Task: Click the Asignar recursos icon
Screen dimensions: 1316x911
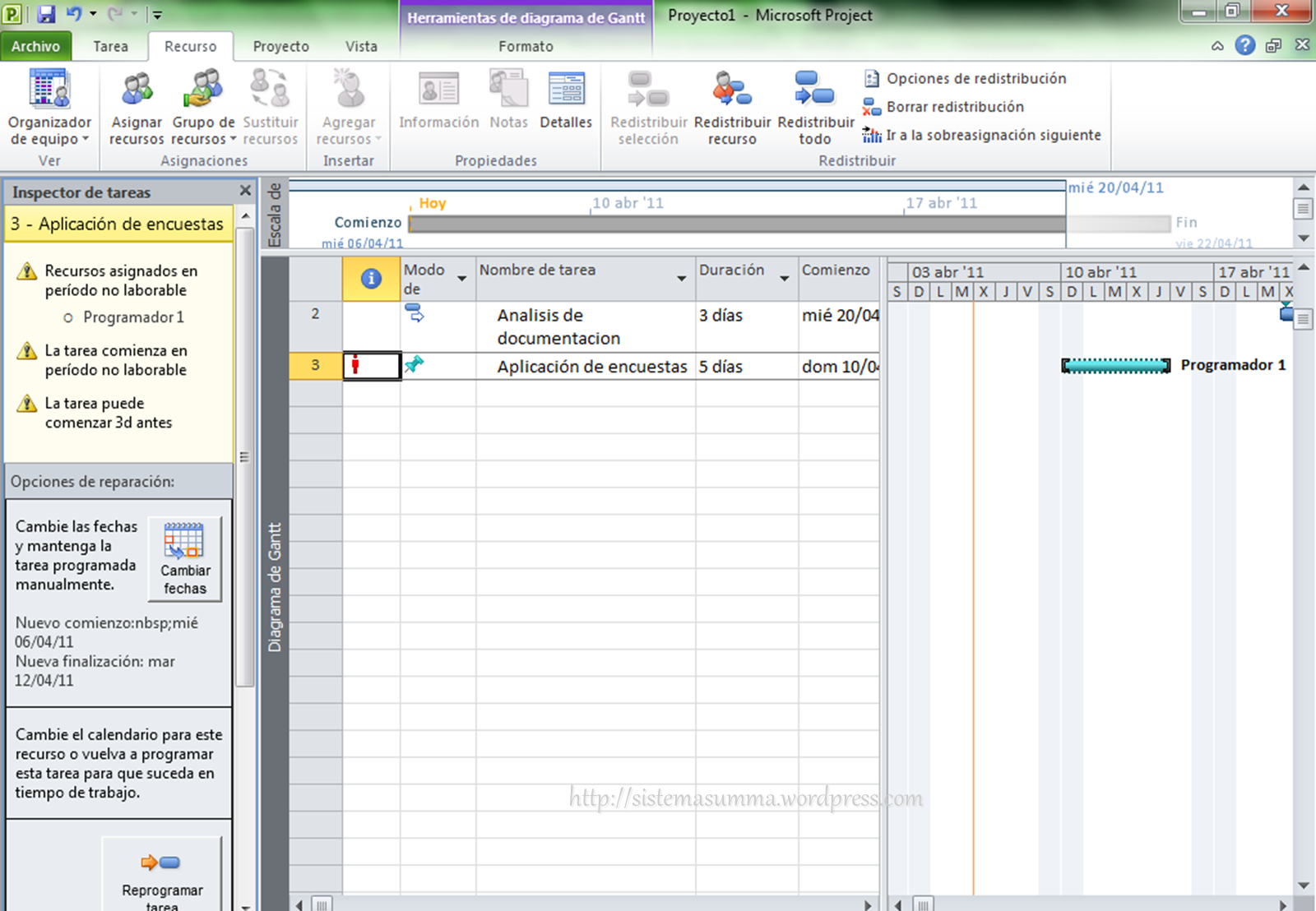Action: 137,90
